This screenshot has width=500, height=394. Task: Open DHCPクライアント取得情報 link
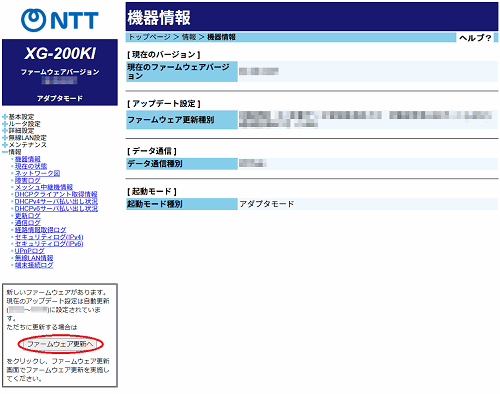tap(56, 194)
